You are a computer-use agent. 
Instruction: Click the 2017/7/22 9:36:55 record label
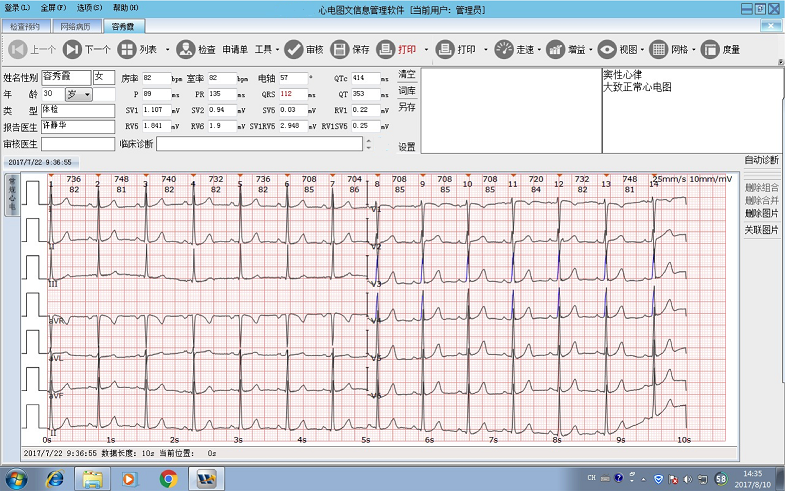click(40, 162)
